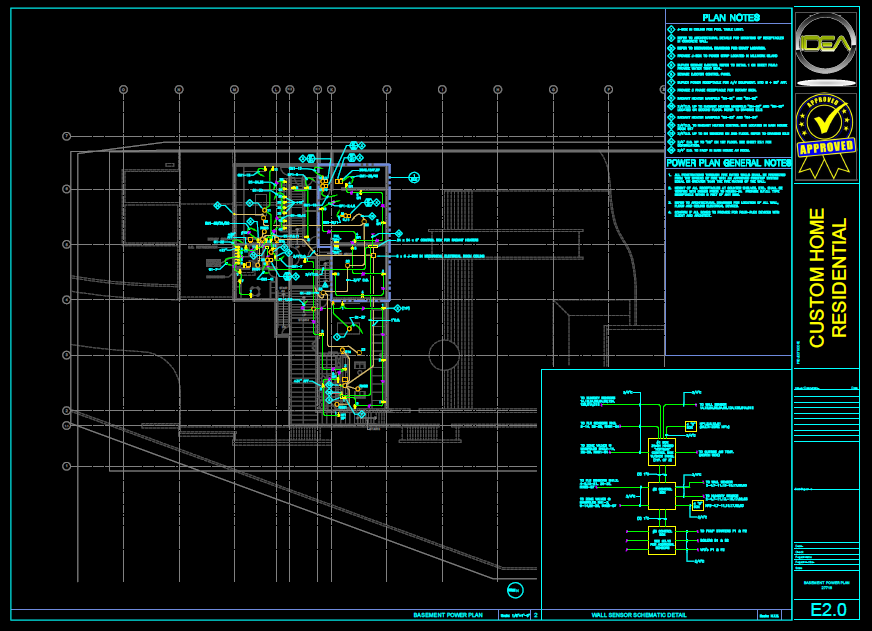
Task: Click the first diamond keynote marker in Plan Notes
Action: pyautogui.click(x=671, y=32)
